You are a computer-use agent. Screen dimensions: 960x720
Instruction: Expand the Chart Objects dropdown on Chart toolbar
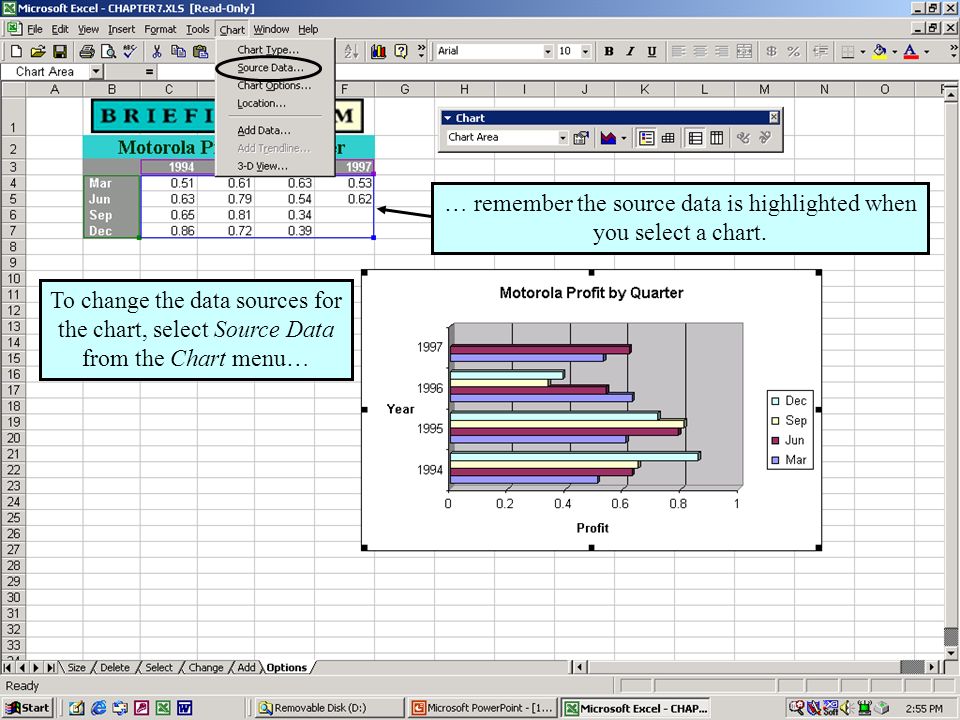click(563, 138)
